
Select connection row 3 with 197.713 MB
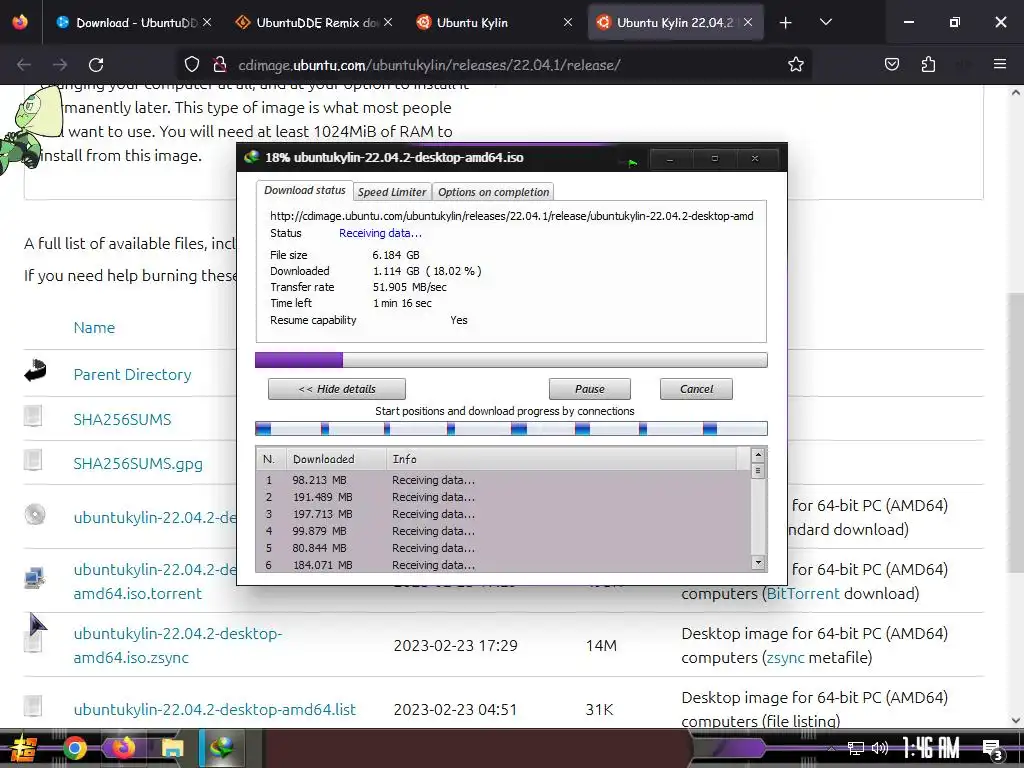pyautogui.click(x=503, y=514)
